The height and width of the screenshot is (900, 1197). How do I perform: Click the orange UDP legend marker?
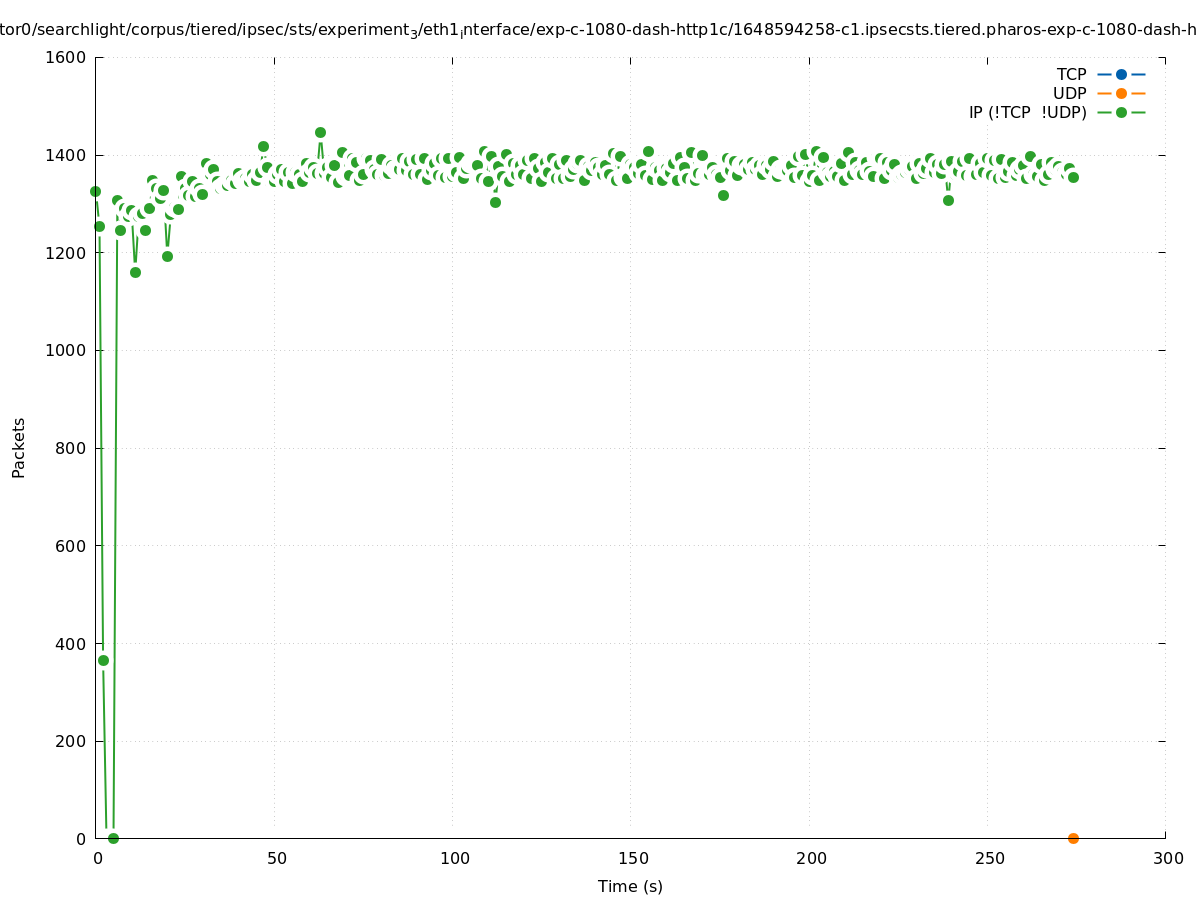[1121, 93]
